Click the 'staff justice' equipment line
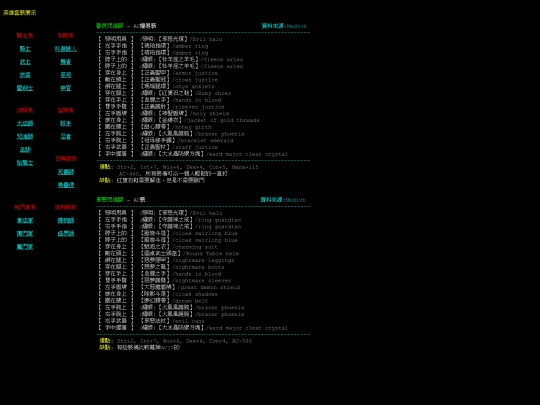Image resolution: width=540 pixels, height=405 pixels. pyautogui.click(x=158, y=147)
